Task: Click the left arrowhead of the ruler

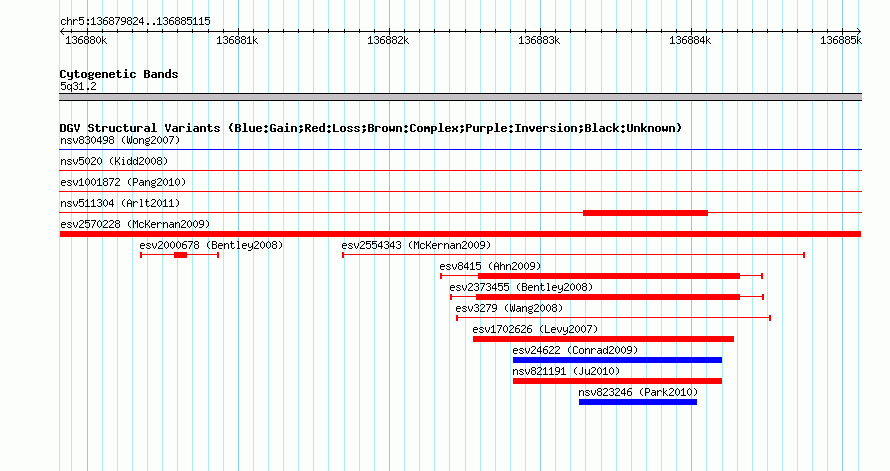Action: tap(62, 32)
